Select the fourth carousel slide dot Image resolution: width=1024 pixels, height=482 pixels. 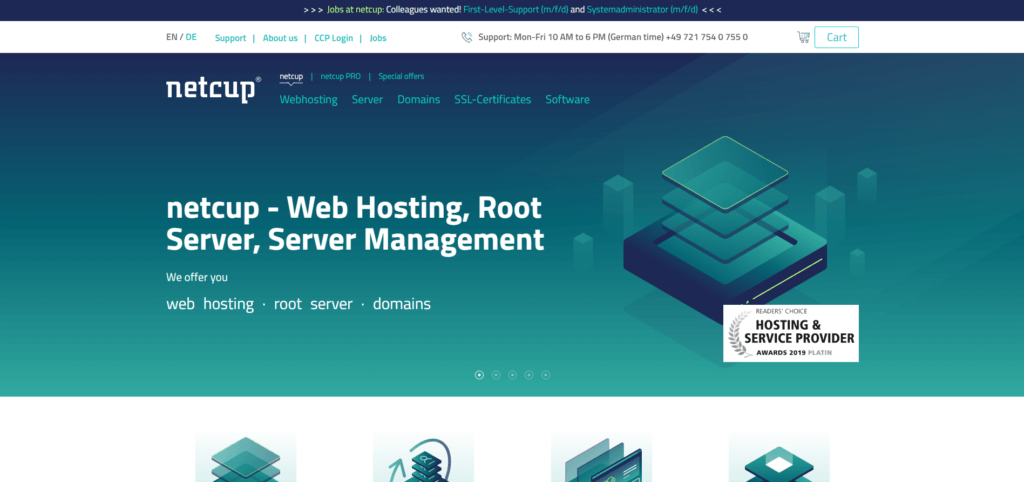point(529,375)
